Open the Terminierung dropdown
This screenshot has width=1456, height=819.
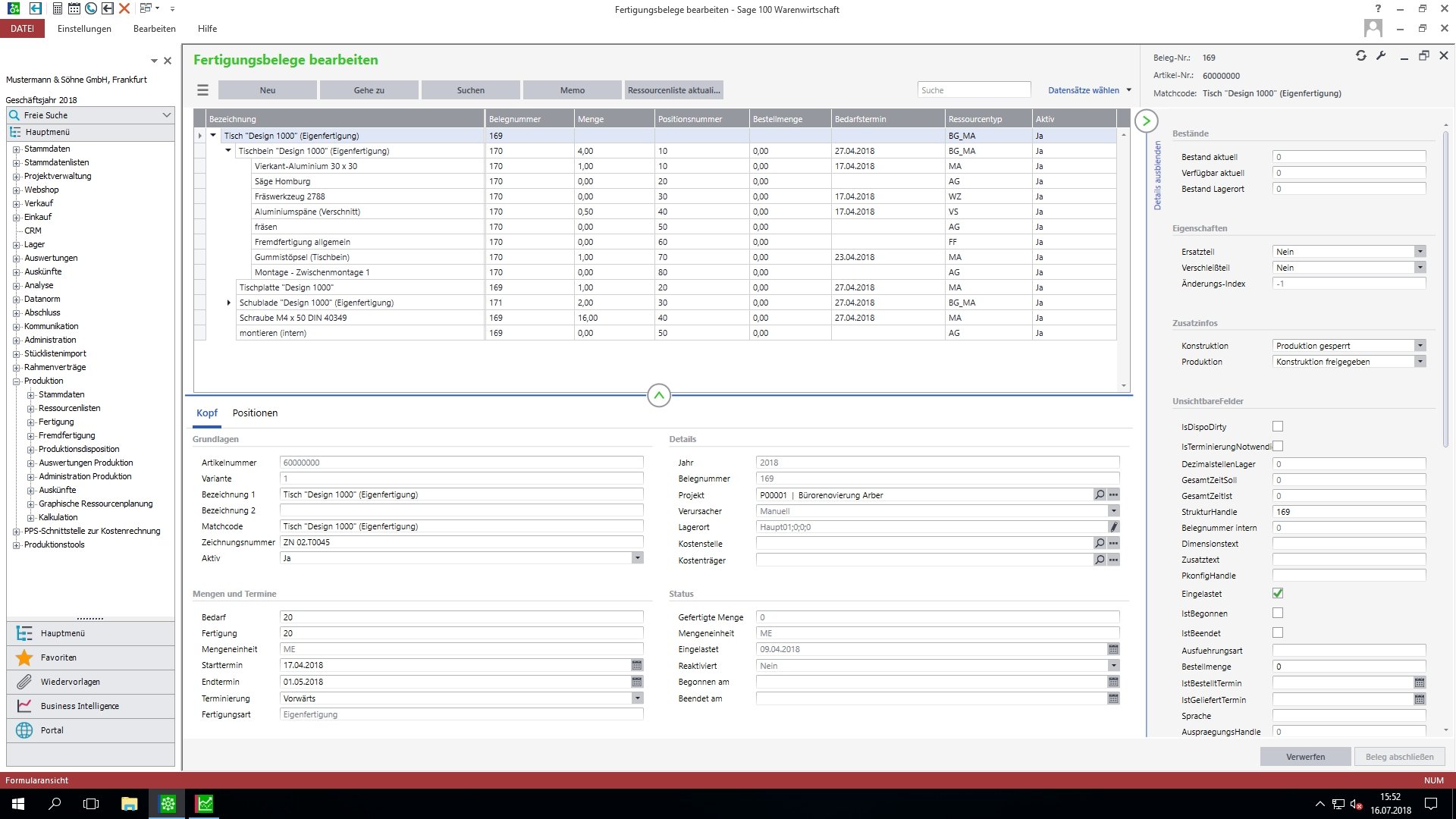pyautogui.click(x=637, y=698)
